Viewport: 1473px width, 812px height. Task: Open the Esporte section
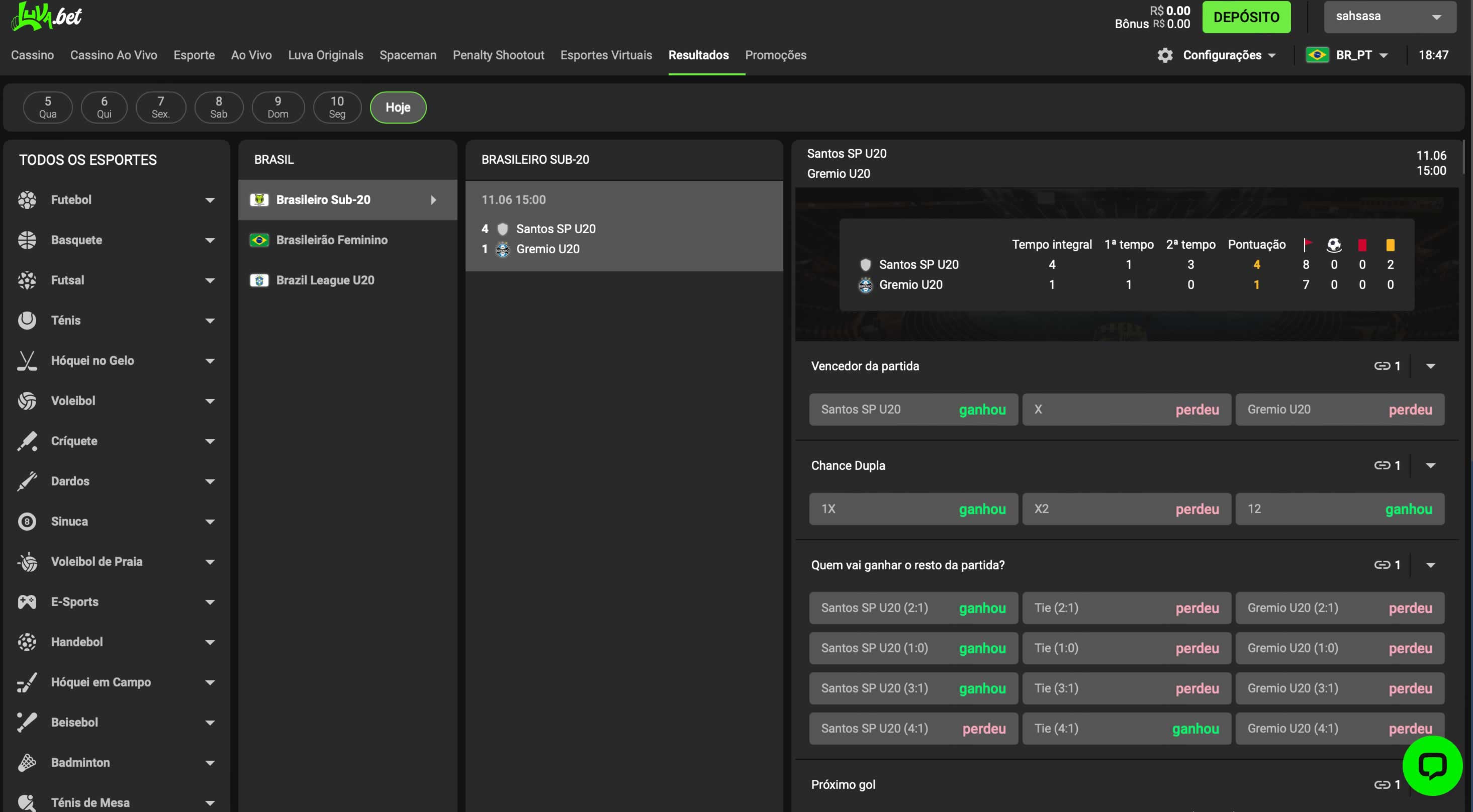click(x=194, y=55)
